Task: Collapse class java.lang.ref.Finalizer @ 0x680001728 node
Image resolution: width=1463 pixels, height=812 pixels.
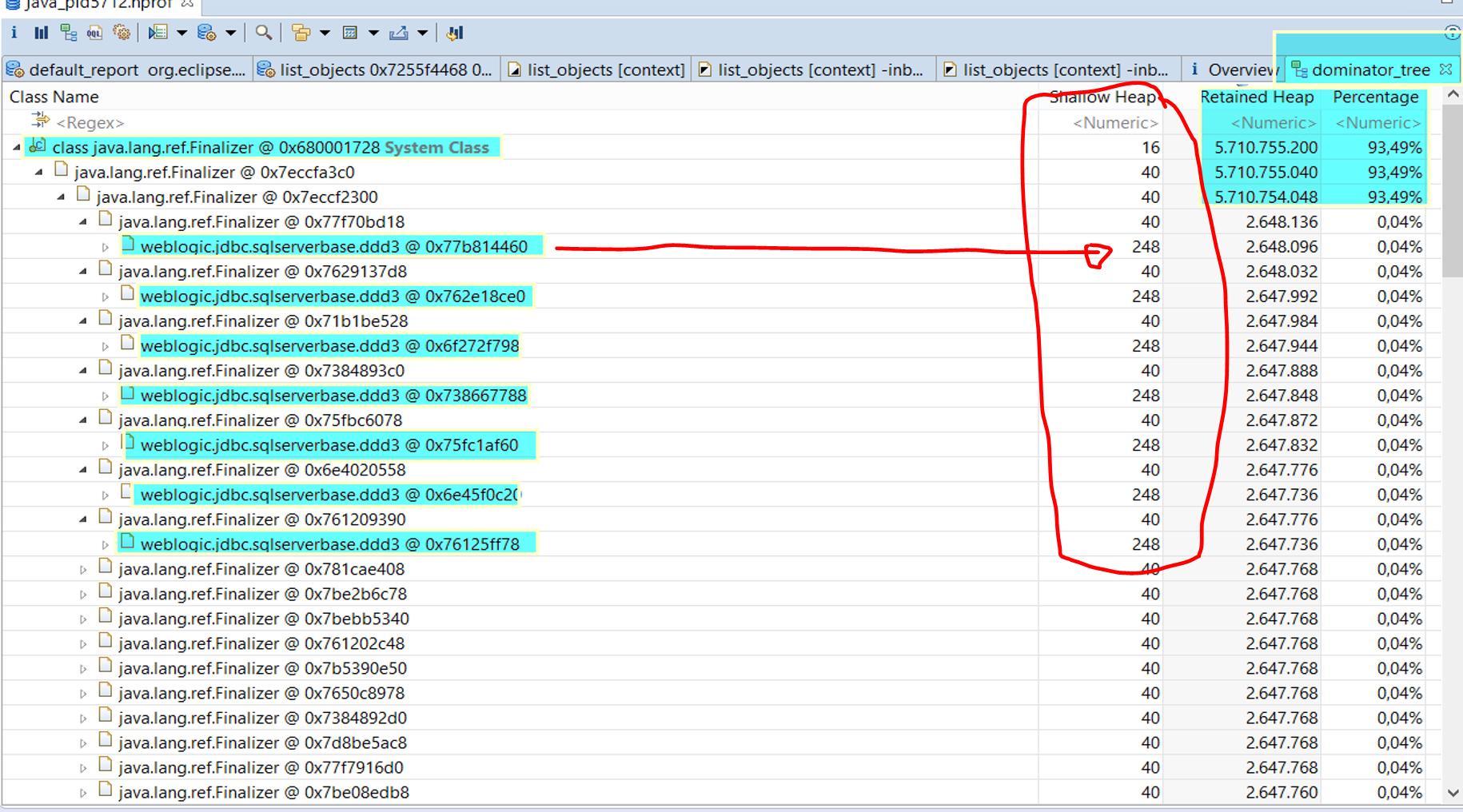Action: point(16,148)
